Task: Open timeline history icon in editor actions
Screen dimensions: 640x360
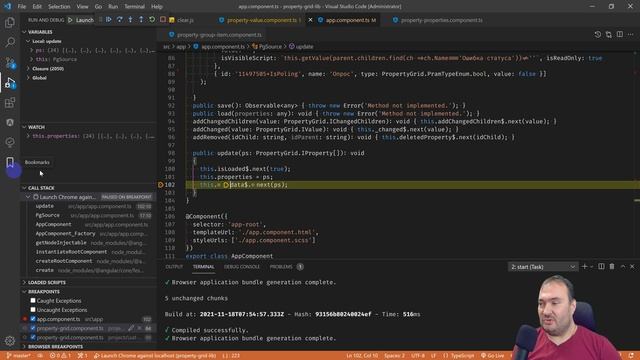Action: 598,35
